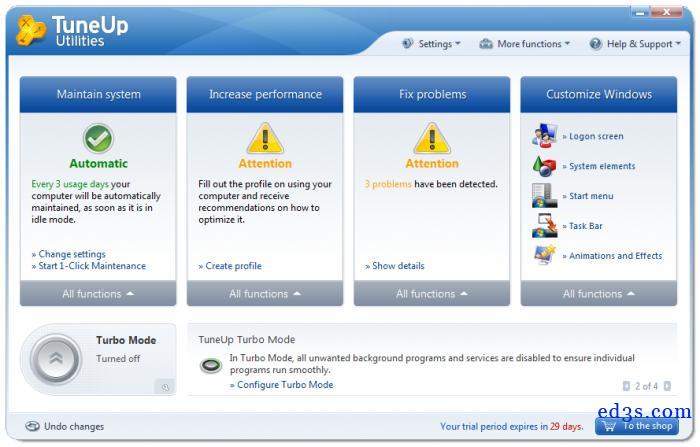Go to next tip, right of 2 of 4
This screenshot has width=700, height=447.
click(667, 386)
